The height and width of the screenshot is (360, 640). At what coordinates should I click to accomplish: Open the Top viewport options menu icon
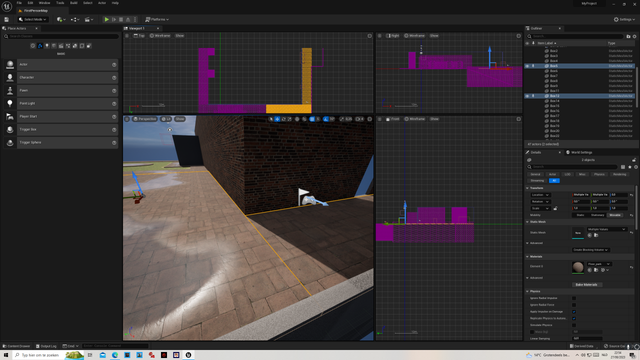pos(127,36)
